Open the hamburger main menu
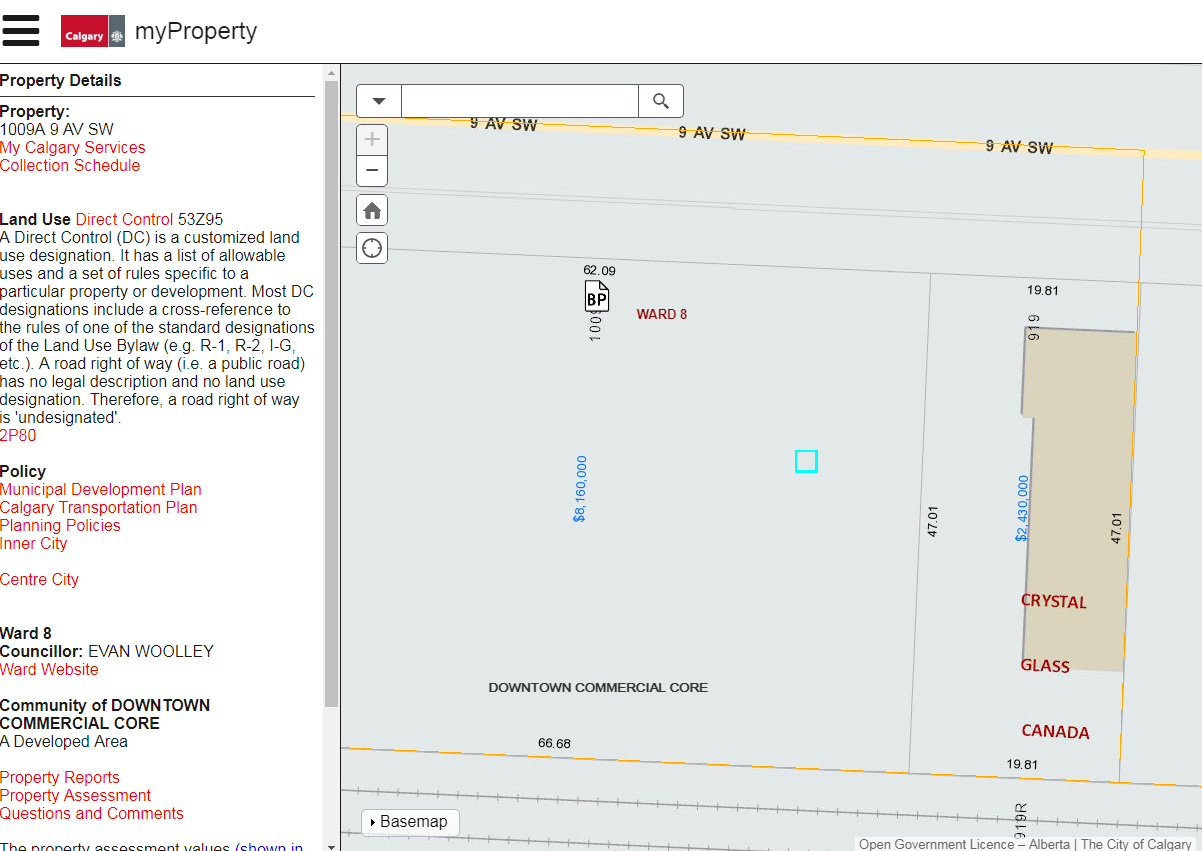The image size is (1202, 851). 21,31
